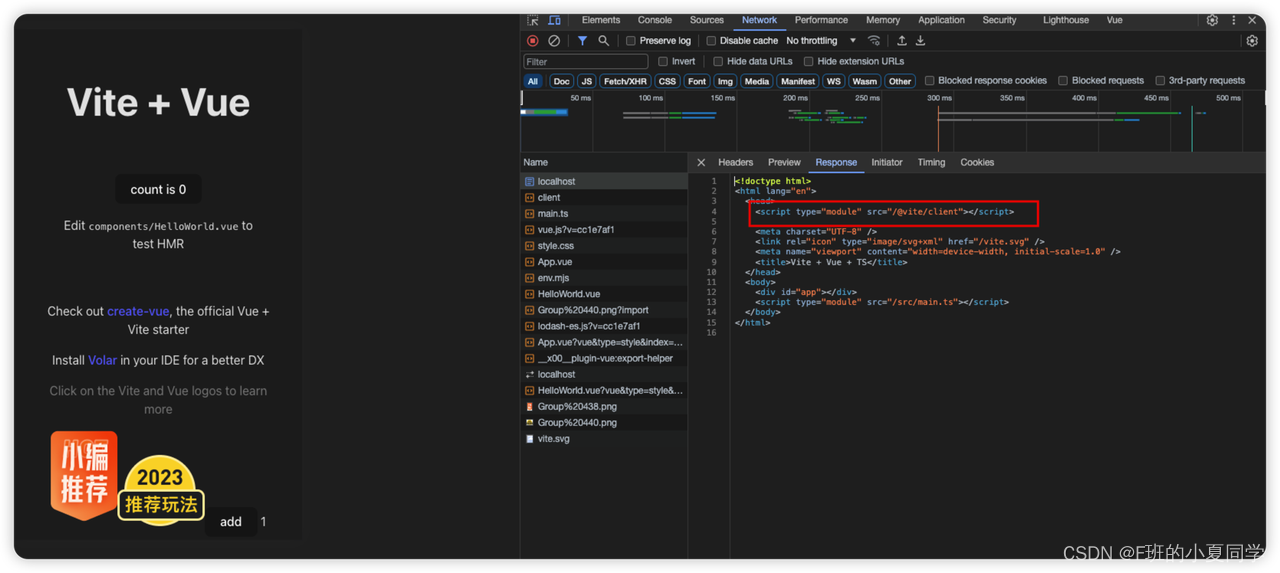Open the Application tab

pyautogui.click(x=942, y=20)
